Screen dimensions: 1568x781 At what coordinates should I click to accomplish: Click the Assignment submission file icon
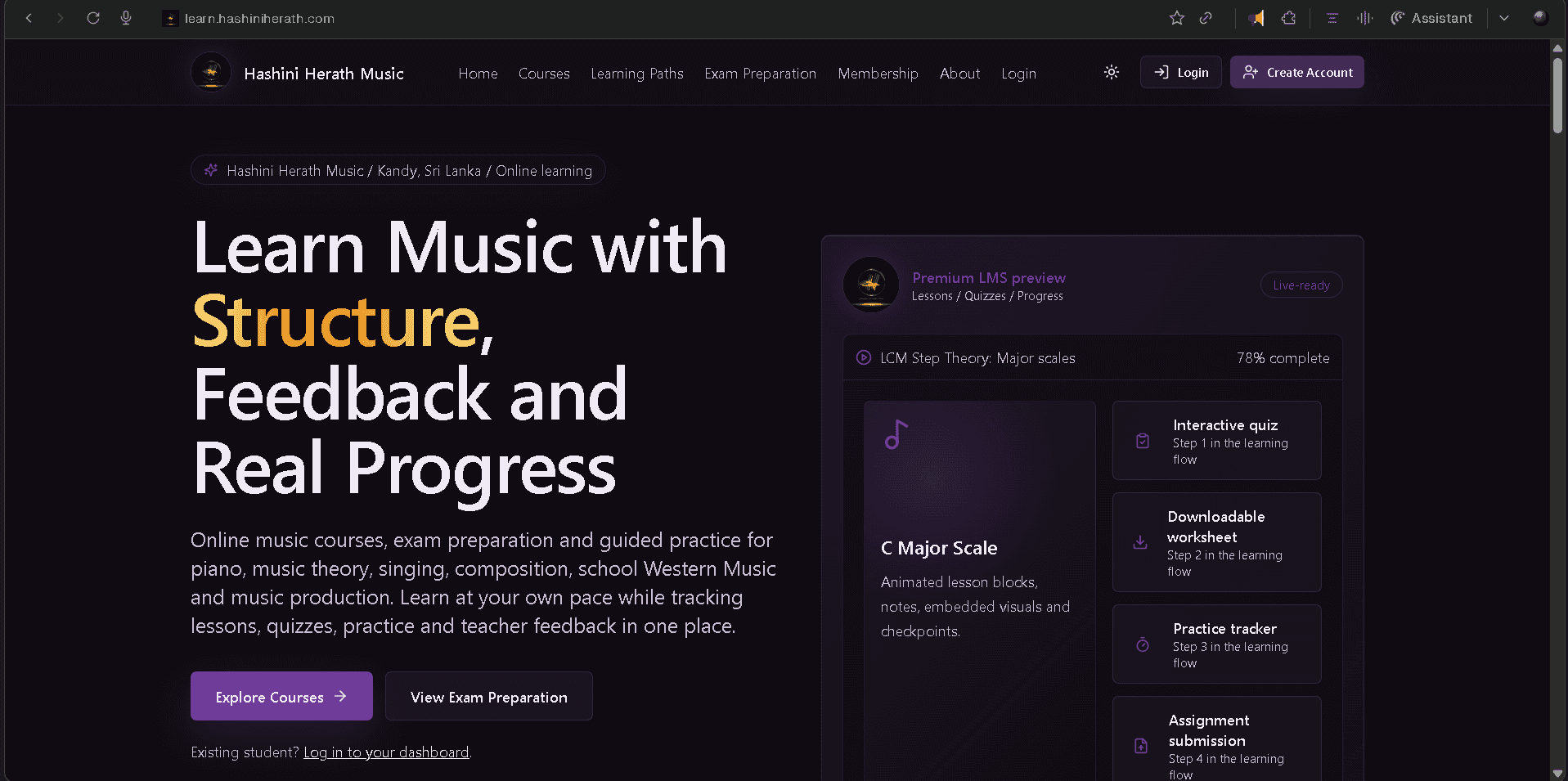[1141, 746]
